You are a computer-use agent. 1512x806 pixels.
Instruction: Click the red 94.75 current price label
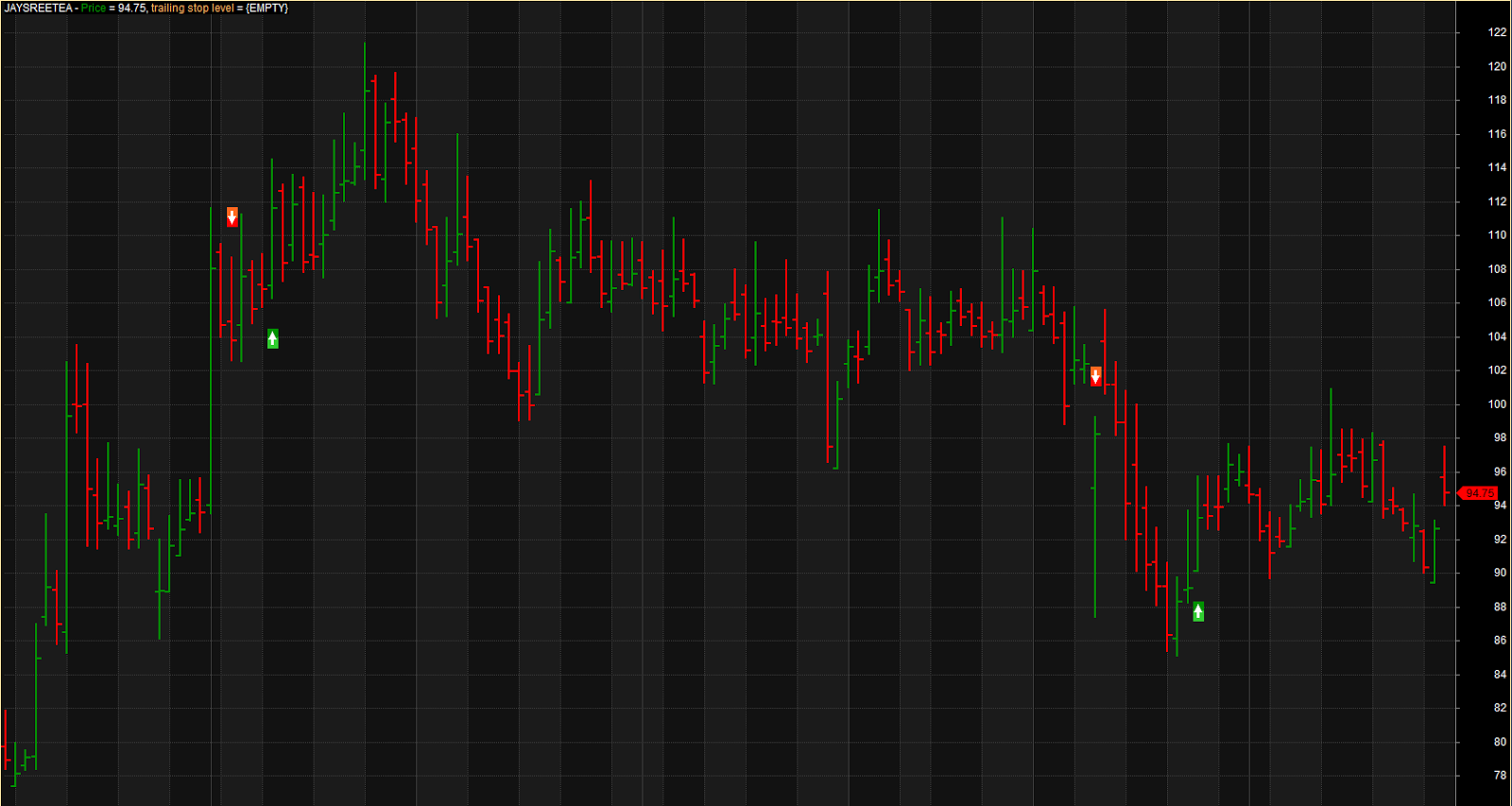1479,493
